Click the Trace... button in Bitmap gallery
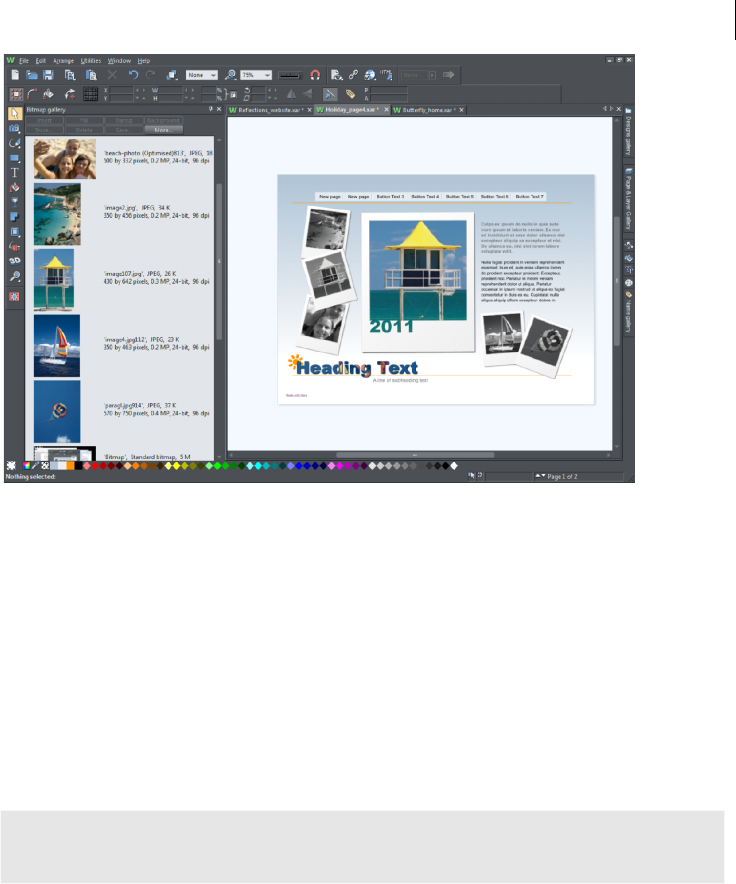The image size is (736, 884). [45, 130]
